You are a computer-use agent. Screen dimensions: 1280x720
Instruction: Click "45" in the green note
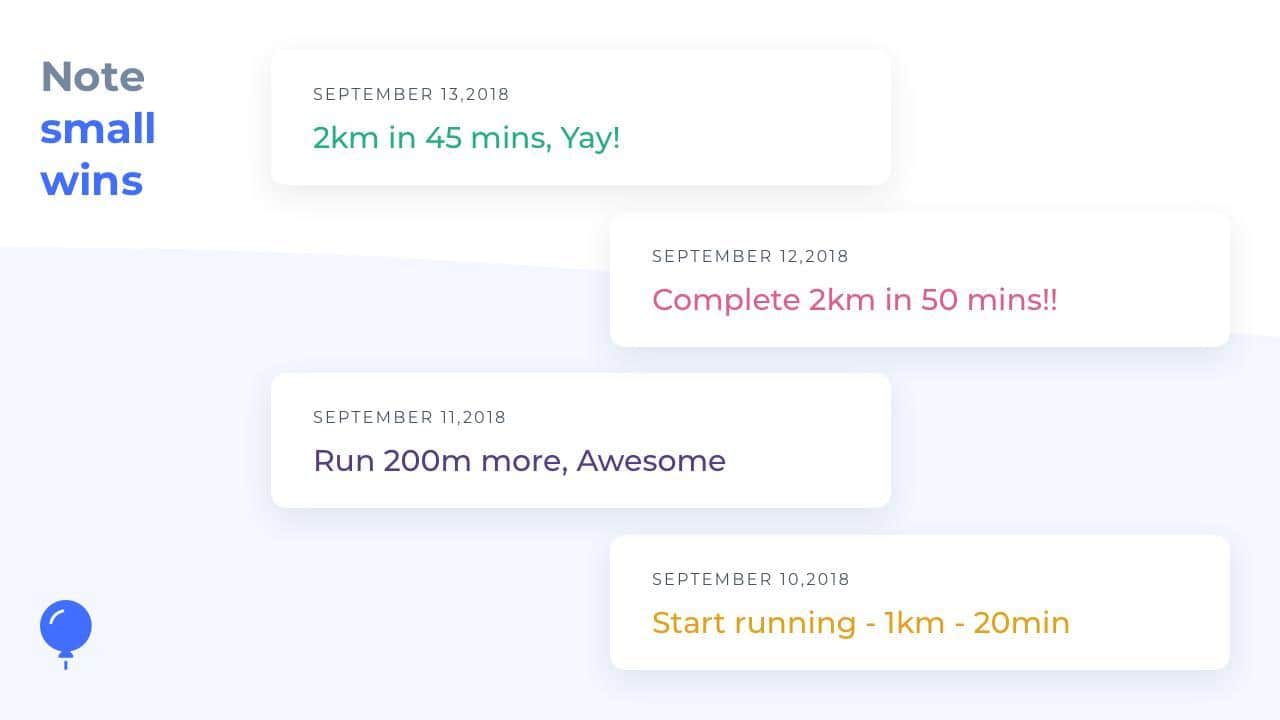(443, 138)
